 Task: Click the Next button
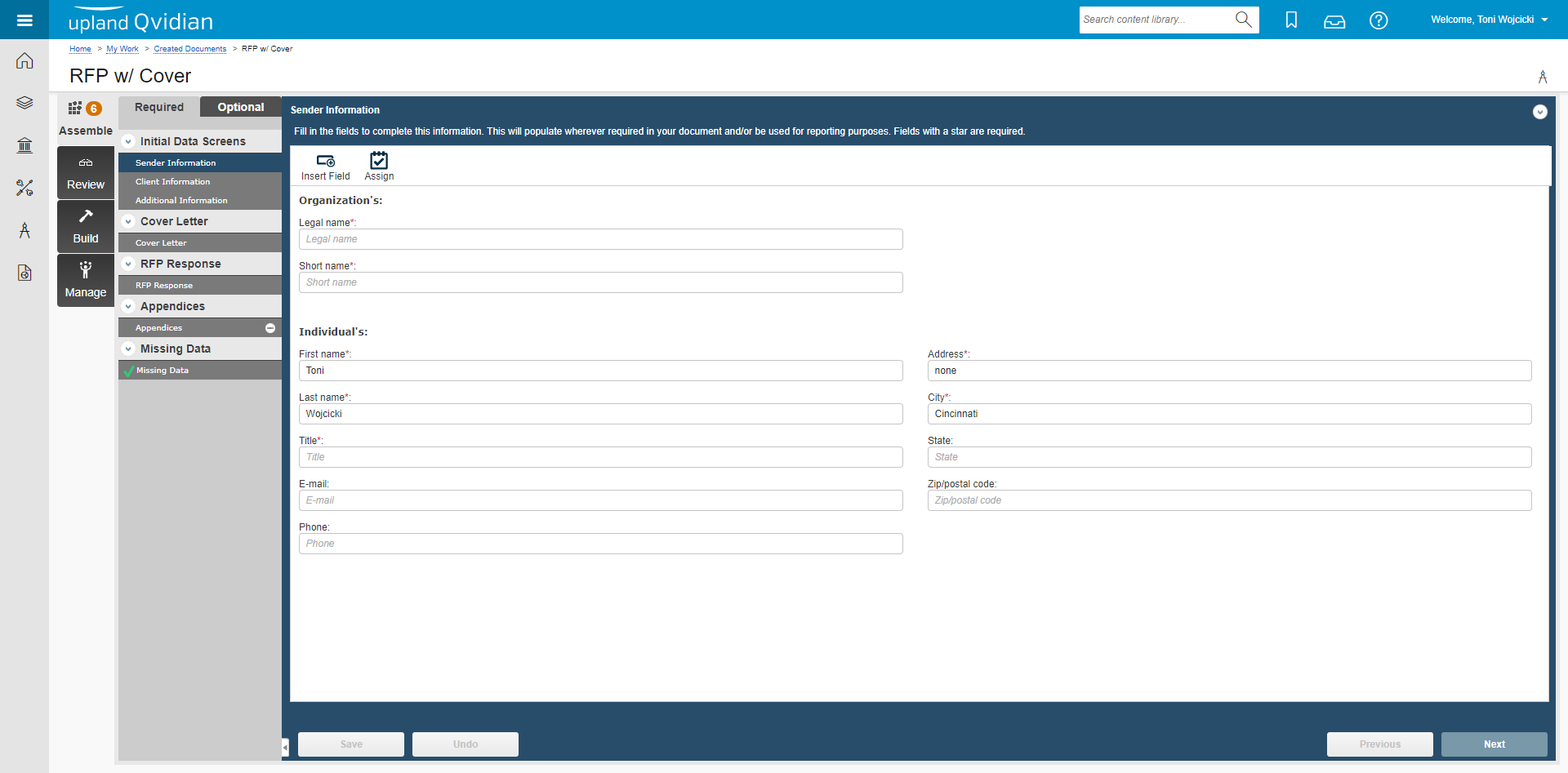(x=1494, y=744)
